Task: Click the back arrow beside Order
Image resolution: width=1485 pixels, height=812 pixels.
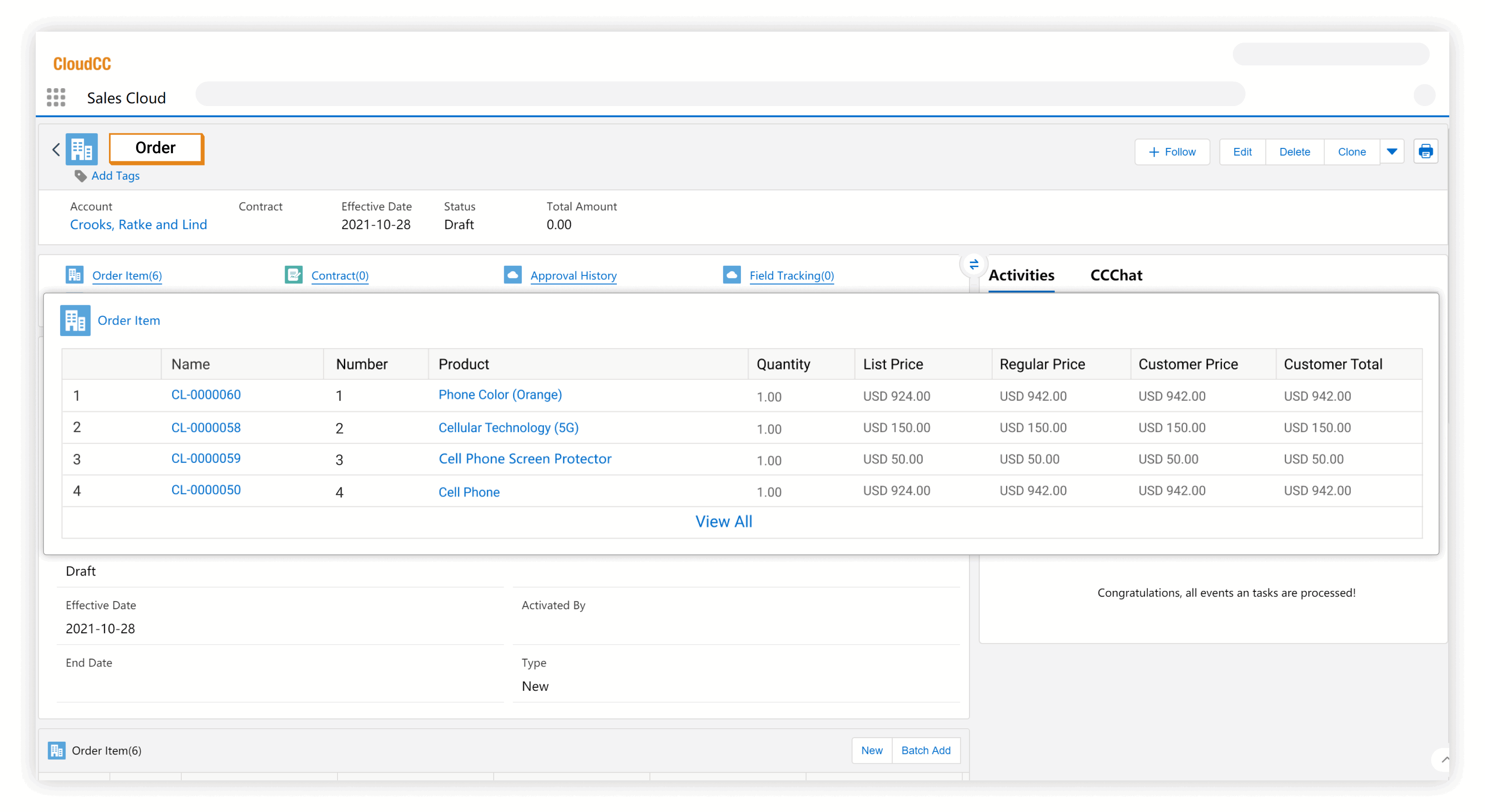Action: pyautogui.click(x=56, y=150)
